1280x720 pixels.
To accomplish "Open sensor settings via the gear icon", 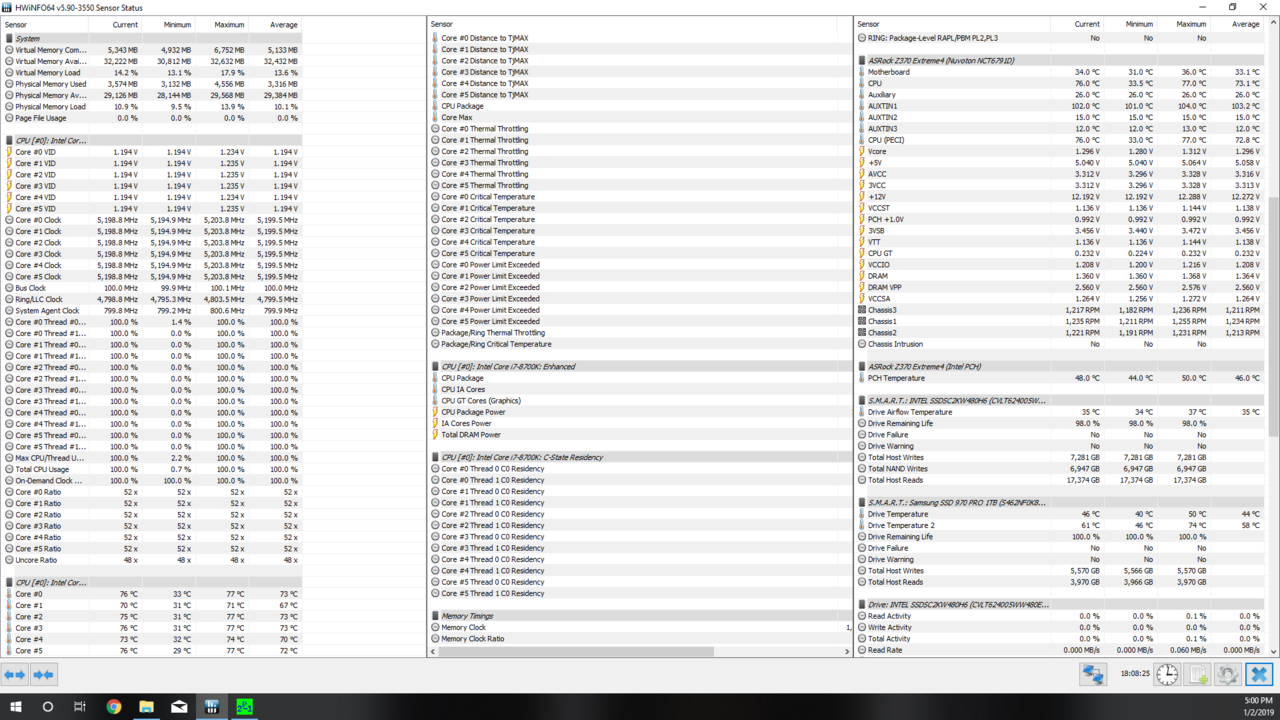I will tap(1228, 675).
